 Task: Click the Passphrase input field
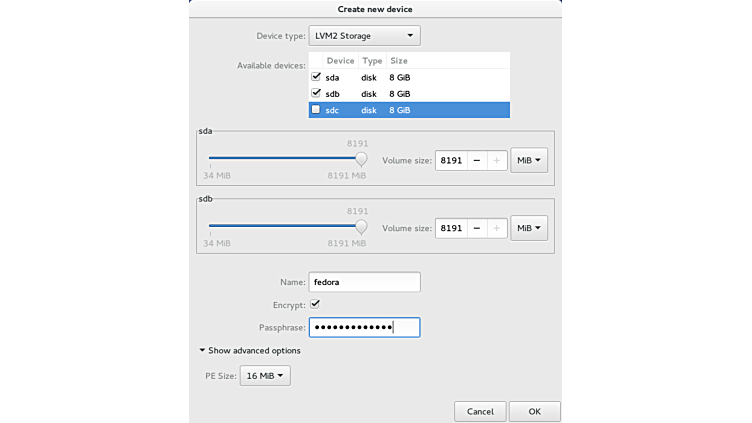pyautogui.click(x=364, y=327)
